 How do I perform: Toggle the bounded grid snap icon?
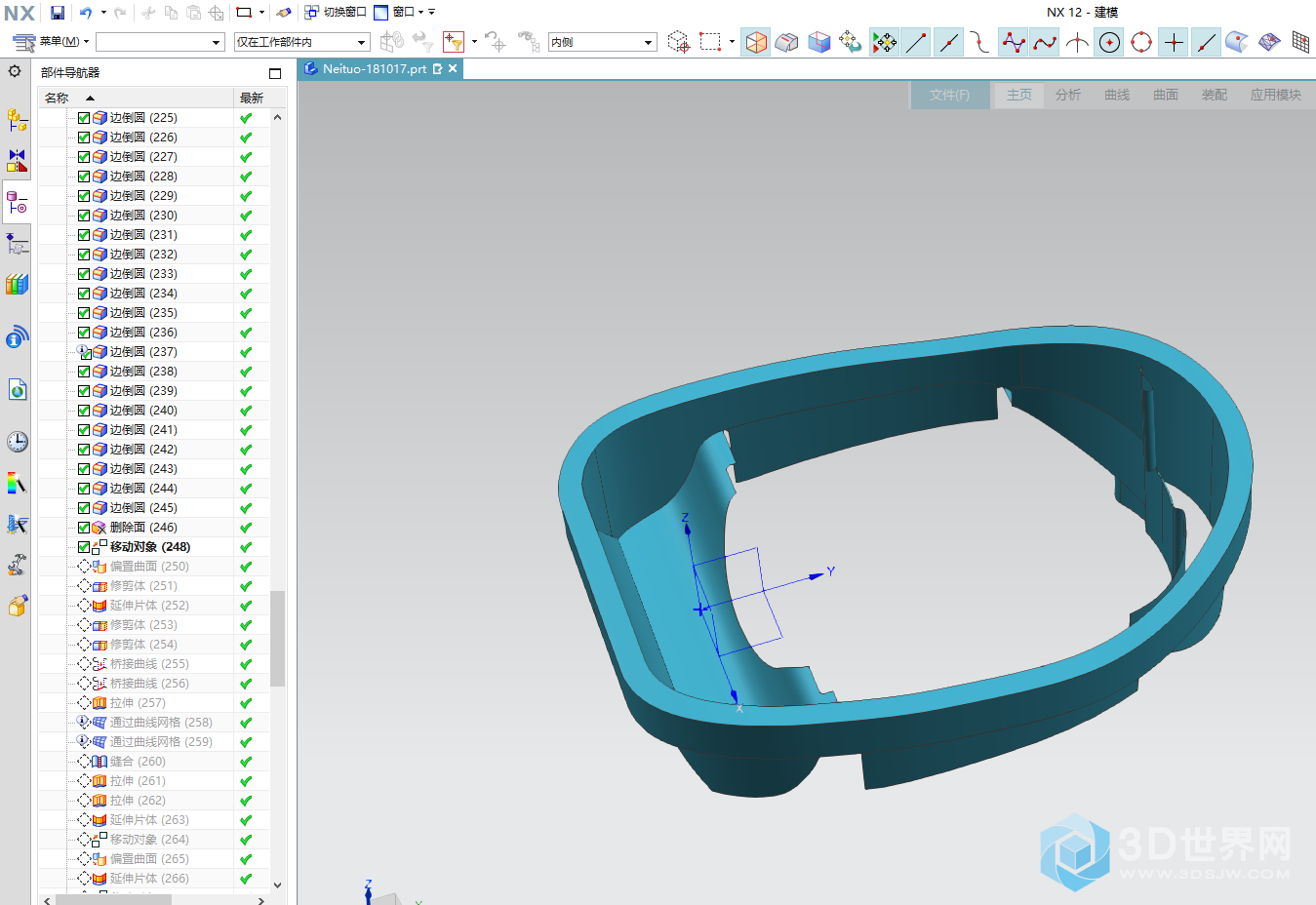coord(1300,42)
